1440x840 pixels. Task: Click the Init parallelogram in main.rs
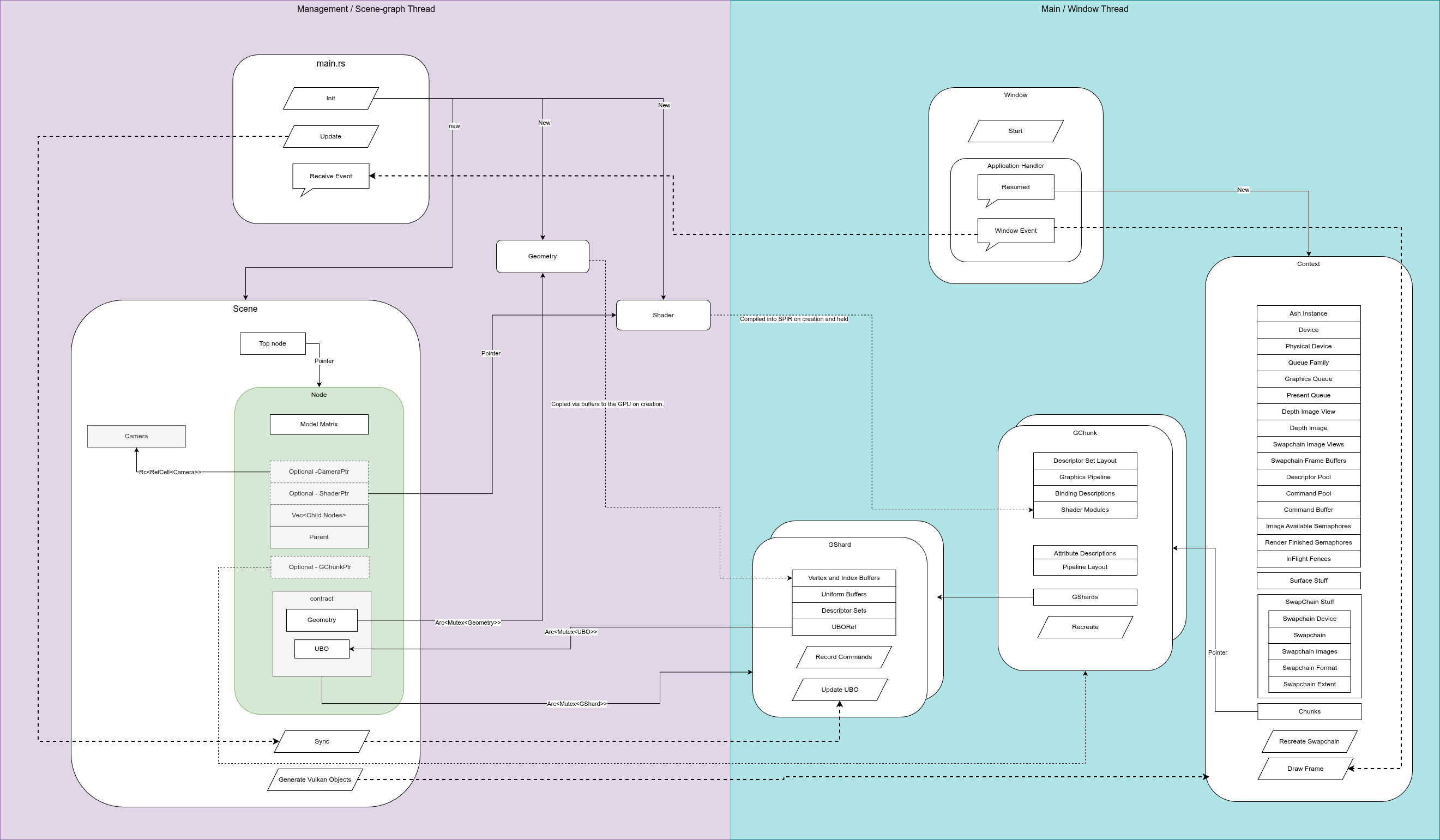point(330,98)
